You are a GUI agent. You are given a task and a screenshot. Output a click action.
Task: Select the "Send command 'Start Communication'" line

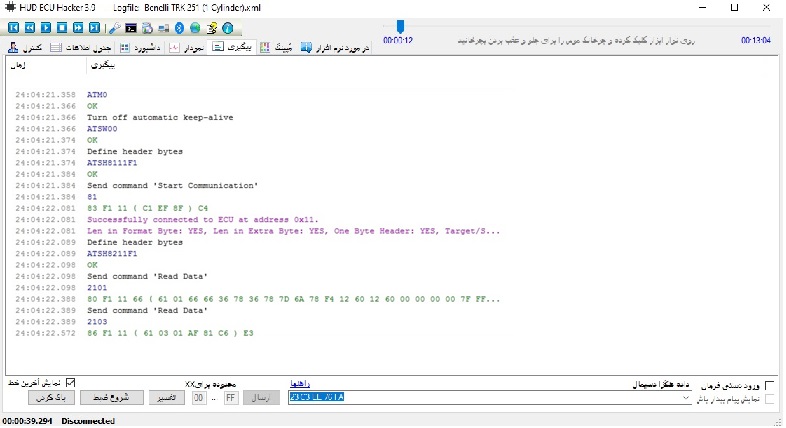(x=172, y=185)
